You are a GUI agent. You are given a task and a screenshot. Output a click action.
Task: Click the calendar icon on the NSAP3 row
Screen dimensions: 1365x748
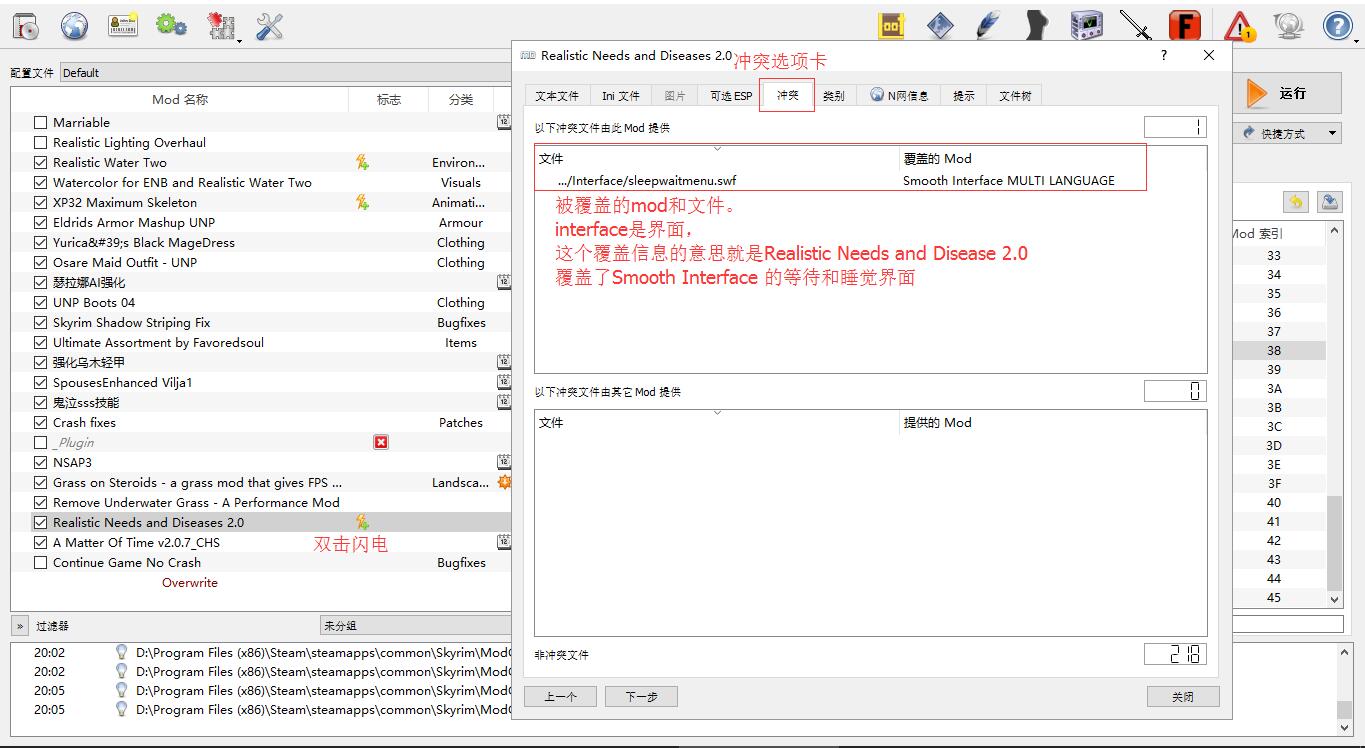click(504, 462)
